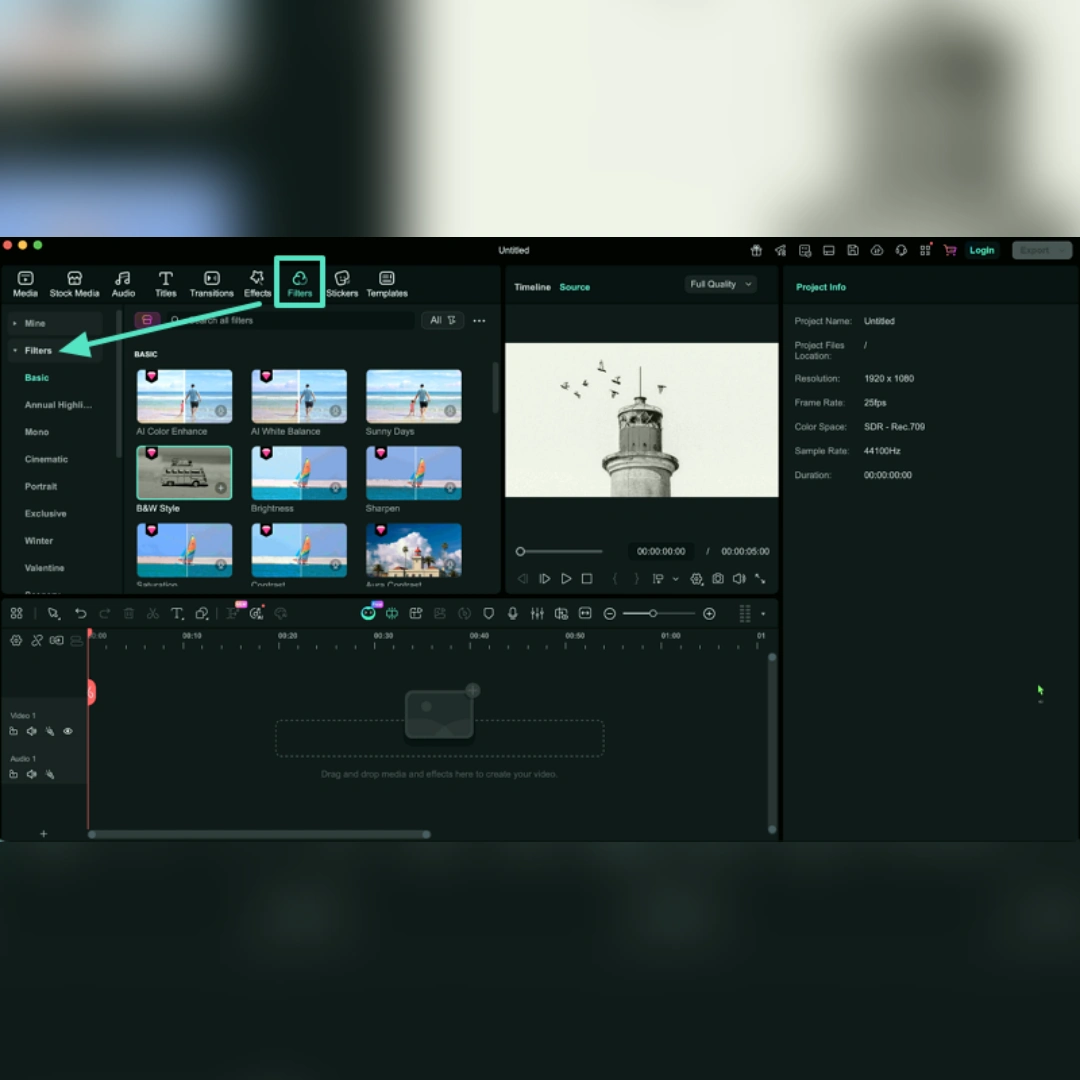1080x1080 pixels.
Task: Select the Basic filter category
Action: click(37, 378)
